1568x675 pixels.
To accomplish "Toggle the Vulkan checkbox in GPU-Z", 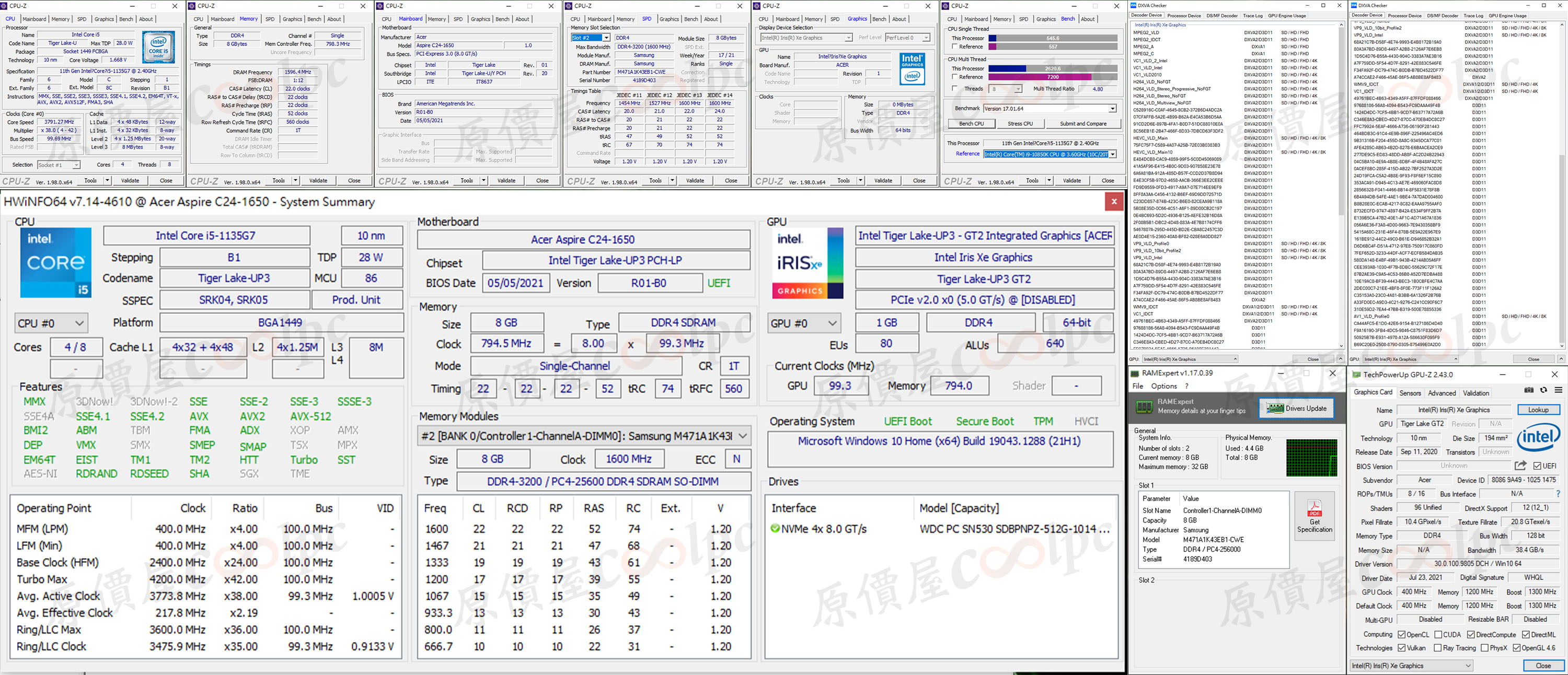I will [x=1401, y=648].
